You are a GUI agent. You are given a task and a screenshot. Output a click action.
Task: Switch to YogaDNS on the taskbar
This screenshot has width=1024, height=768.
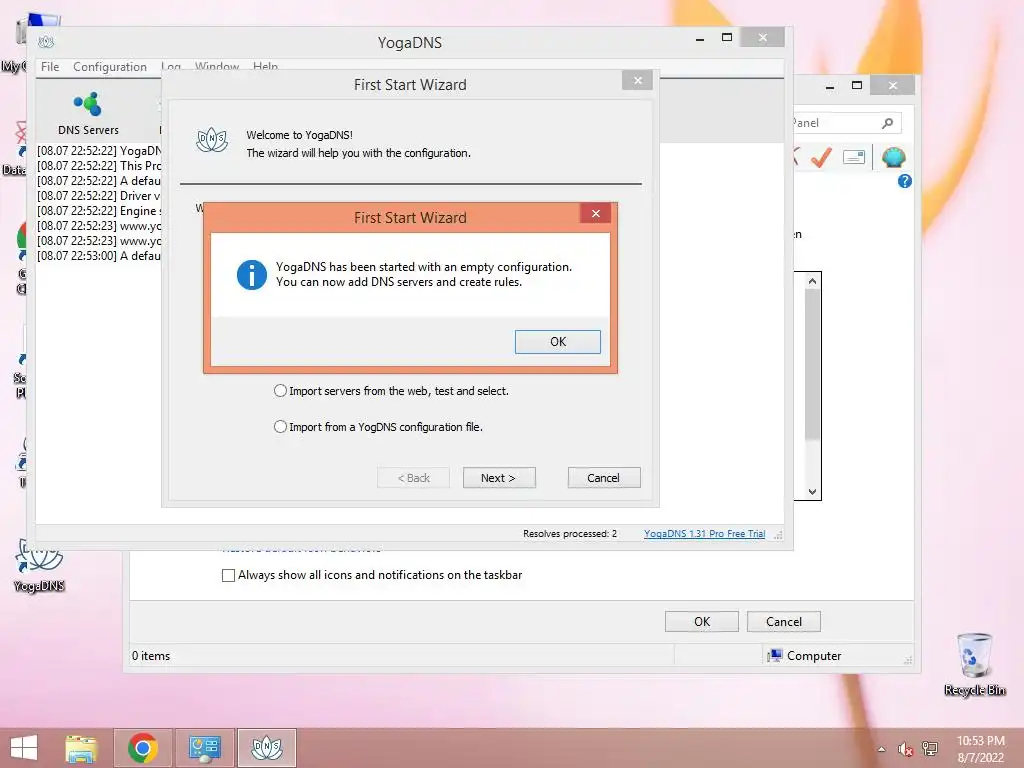(x=266, y=748)
